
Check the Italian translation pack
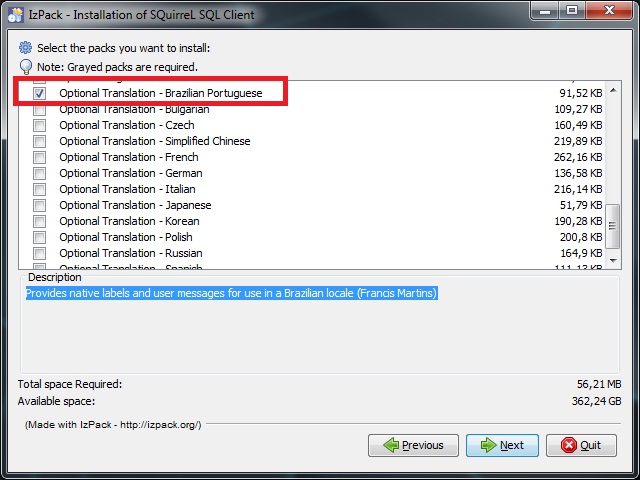pyautogui.click(x=40, y=189)
